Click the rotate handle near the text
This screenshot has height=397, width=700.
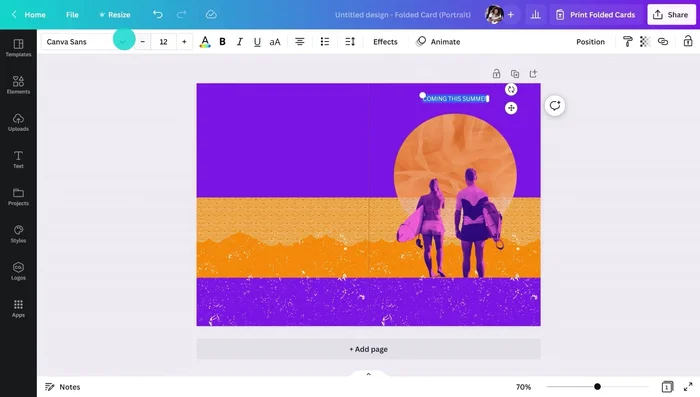click(x=511, y=89)
